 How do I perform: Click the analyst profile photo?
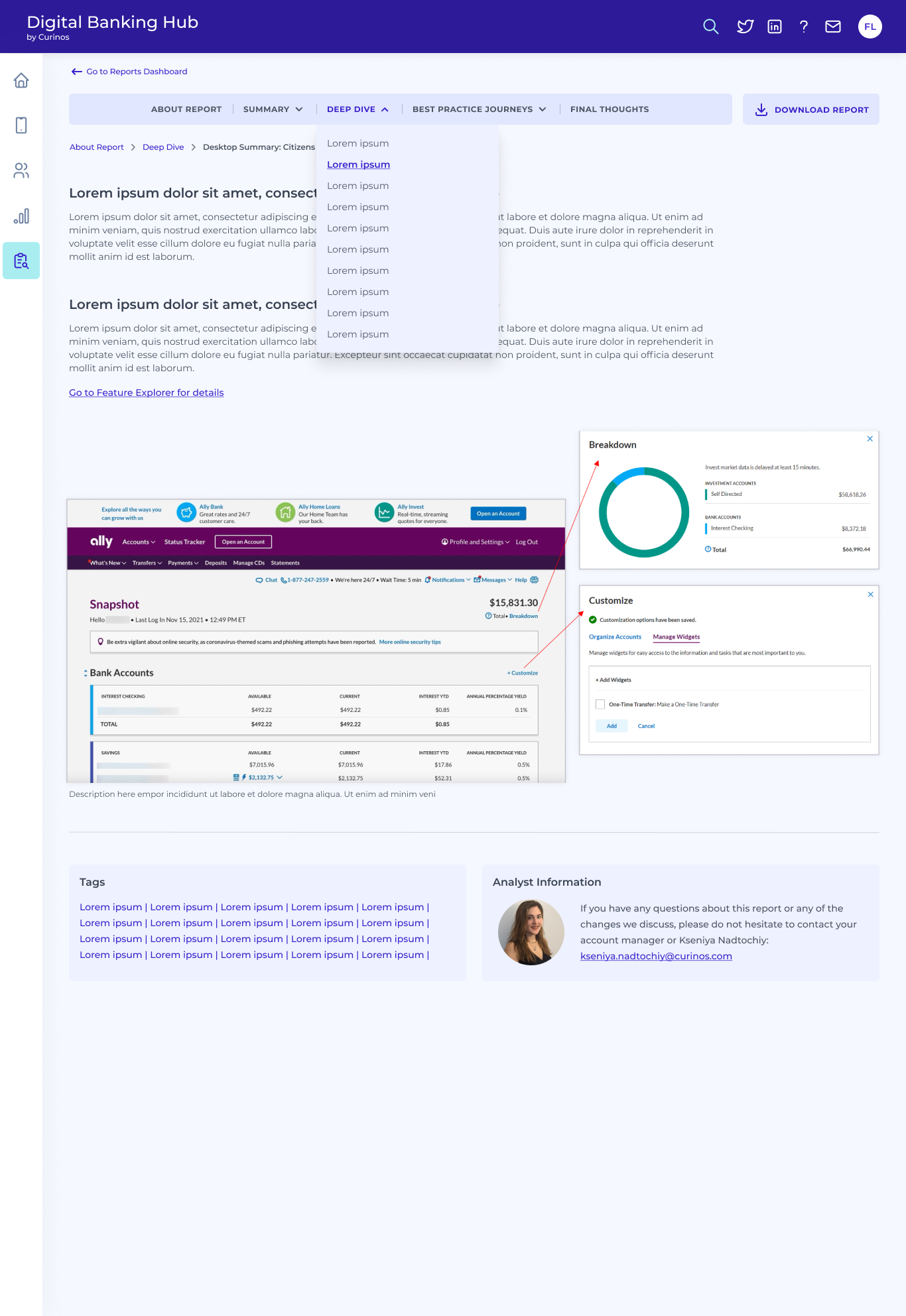tap(531, 932)
